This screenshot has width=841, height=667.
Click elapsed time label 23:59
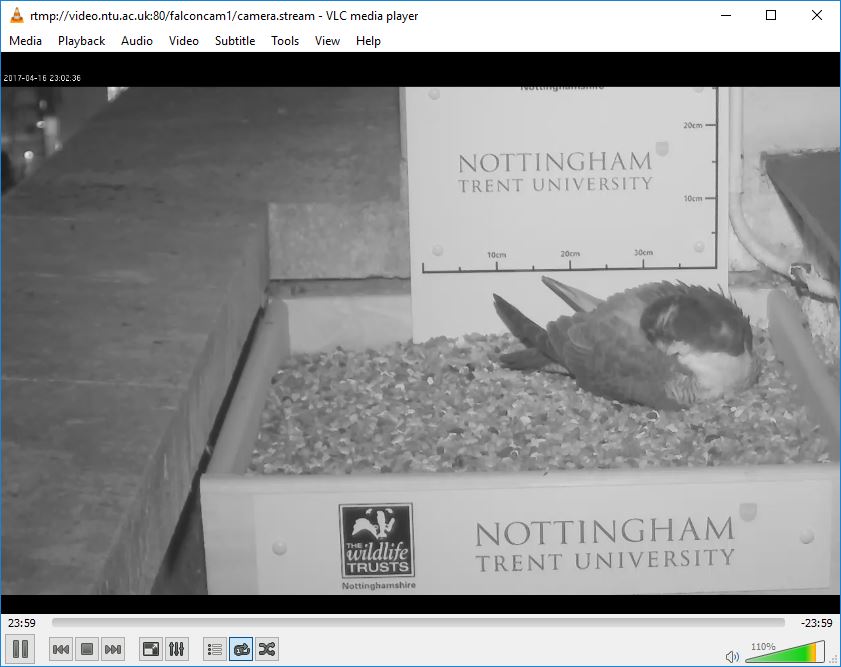22,623
